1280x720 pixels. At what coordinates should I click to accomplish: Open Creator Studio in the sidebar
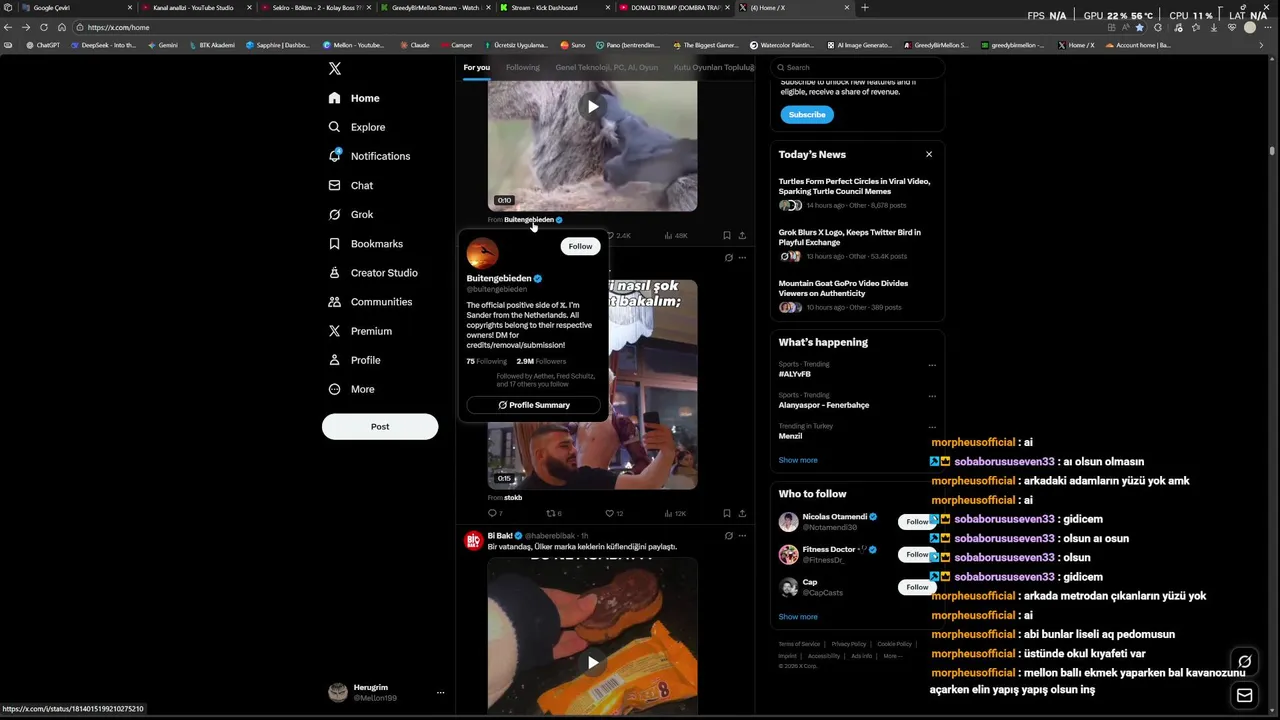click(x=373, y=272)
